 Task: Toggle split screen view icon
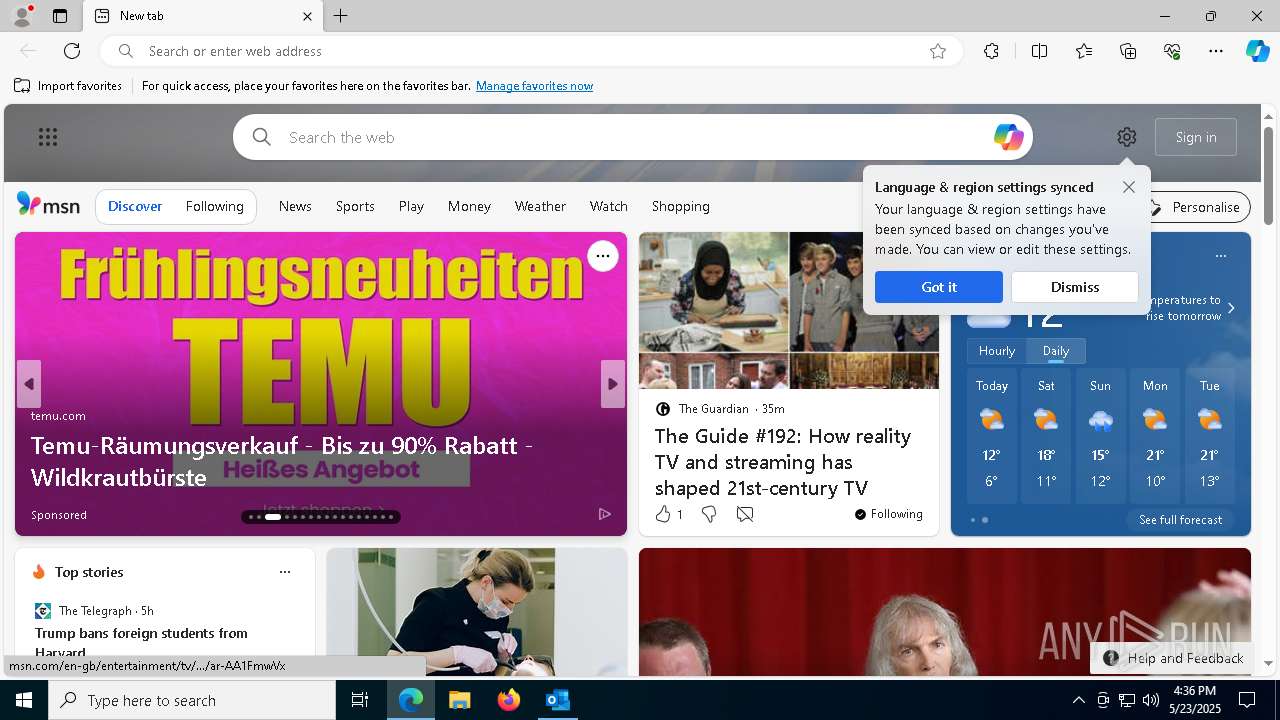(1040, 51)
